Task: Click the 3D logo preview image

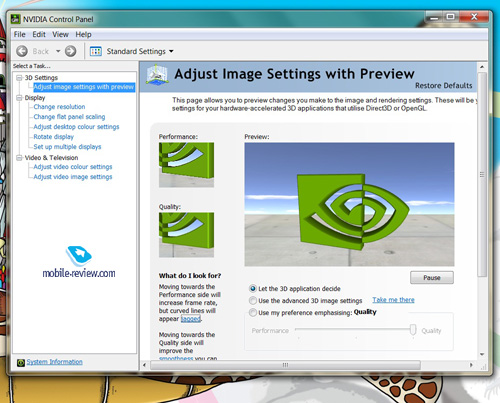Action: pos(349,204)
